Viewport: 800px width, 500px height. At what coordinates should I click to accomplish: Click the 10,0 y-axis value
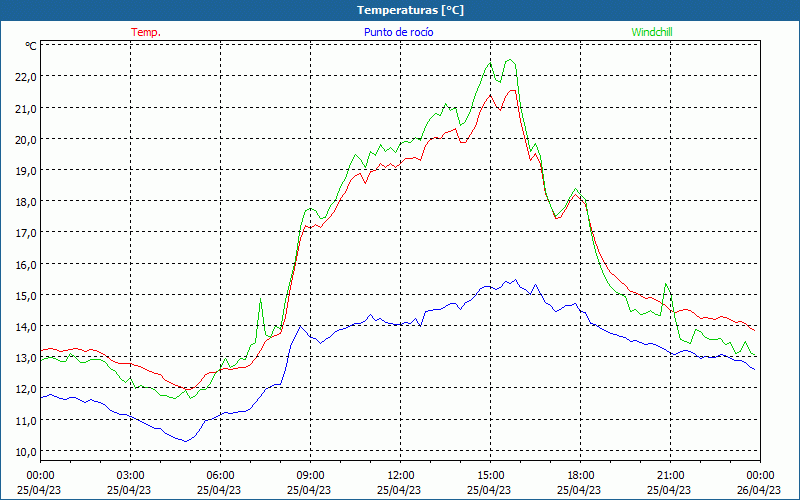(x=27, y=452)
